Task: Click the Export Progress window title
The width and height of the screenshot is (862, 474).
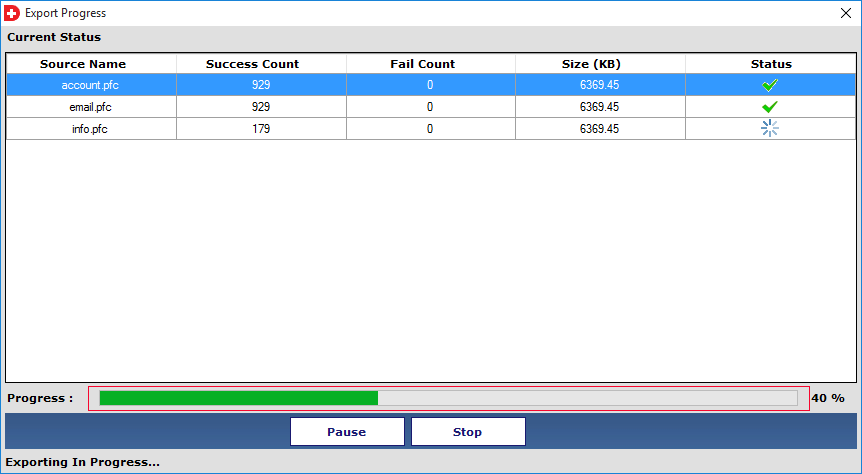Action: 65,13
